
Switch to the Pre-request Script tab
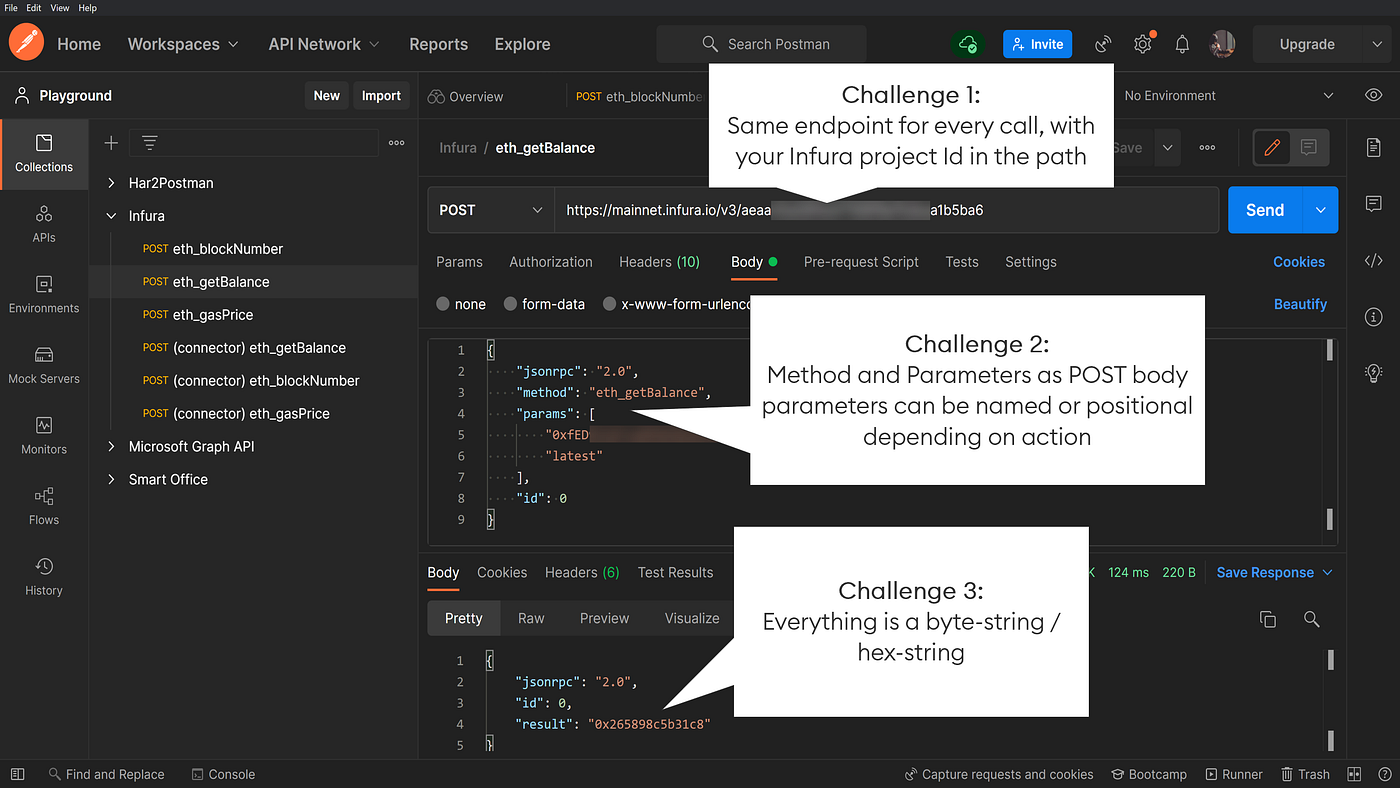pos(861,262)
